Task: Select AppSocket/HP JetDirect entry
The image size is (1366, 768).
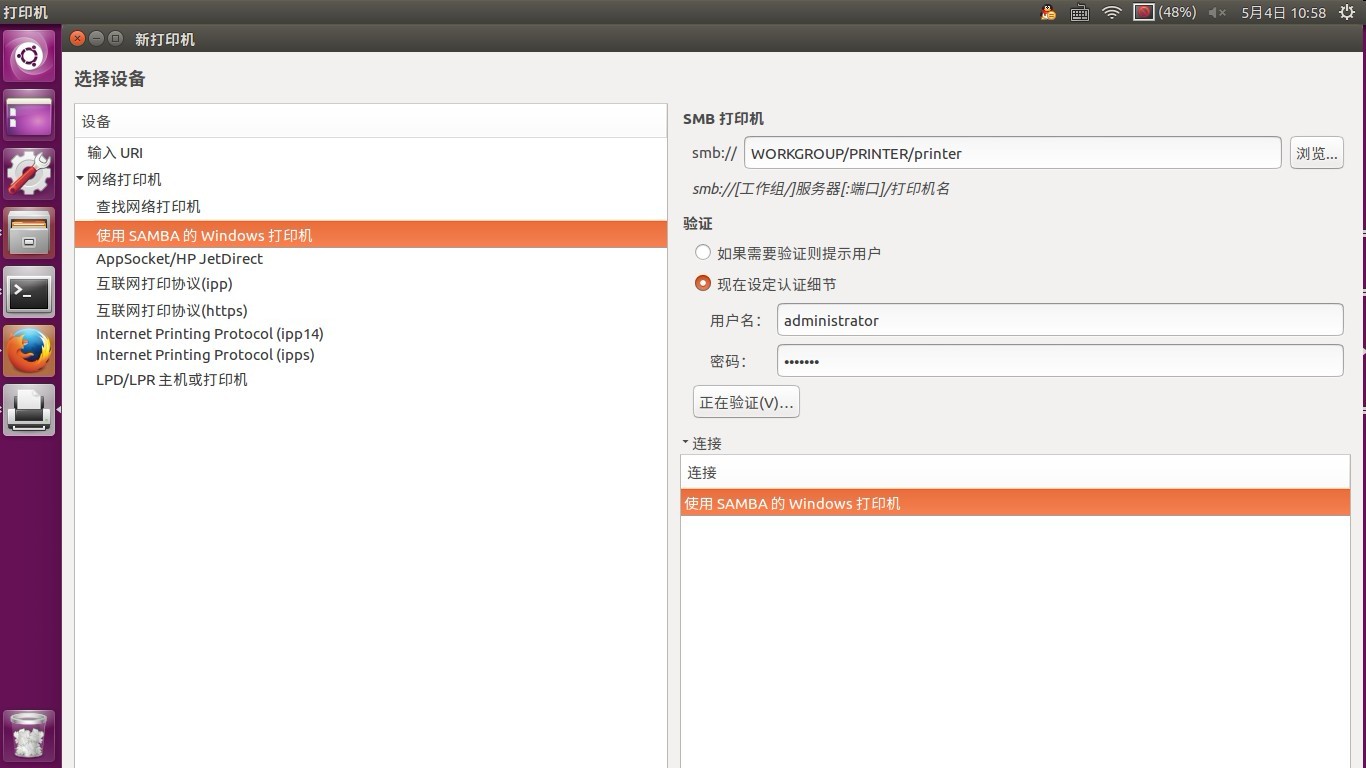Action: tap(371, 259)
